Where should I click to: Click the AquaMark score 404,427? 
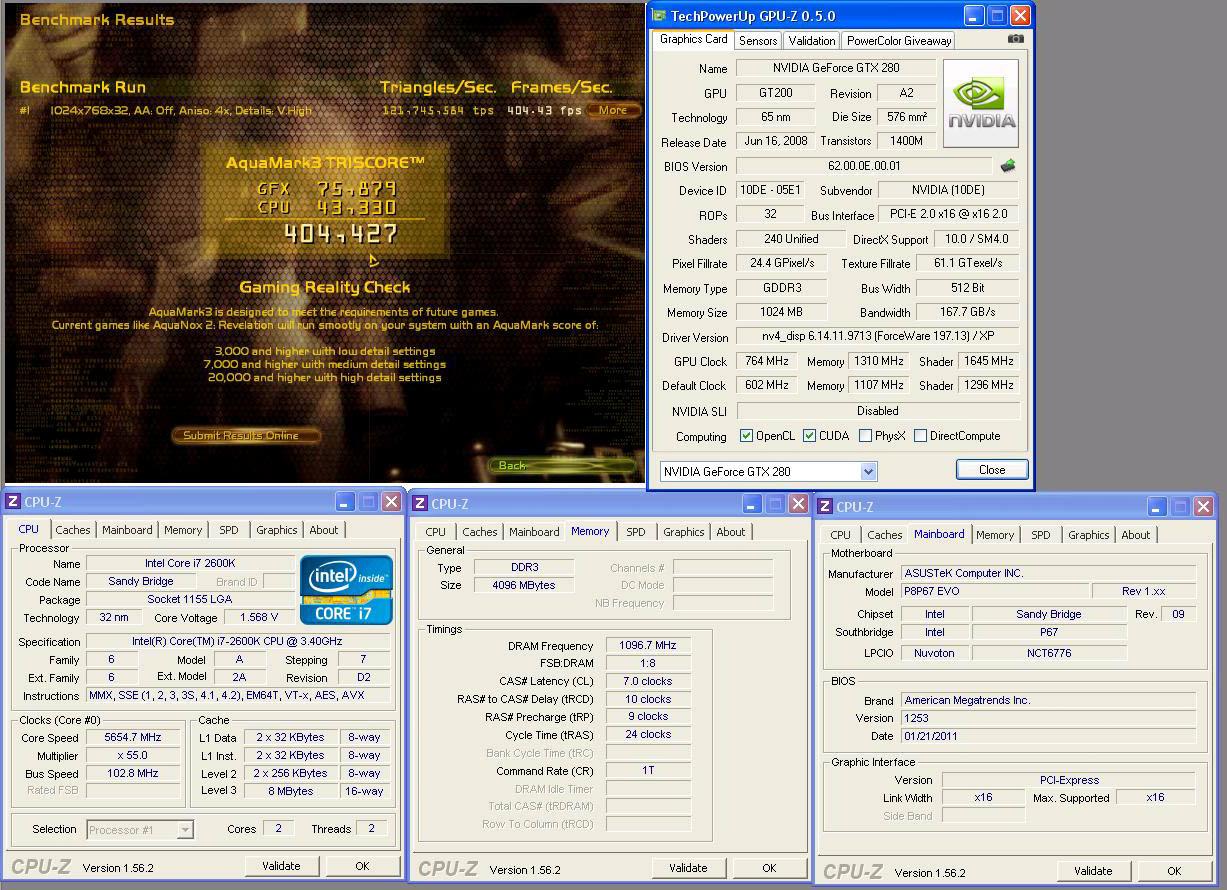coord(340,234)
